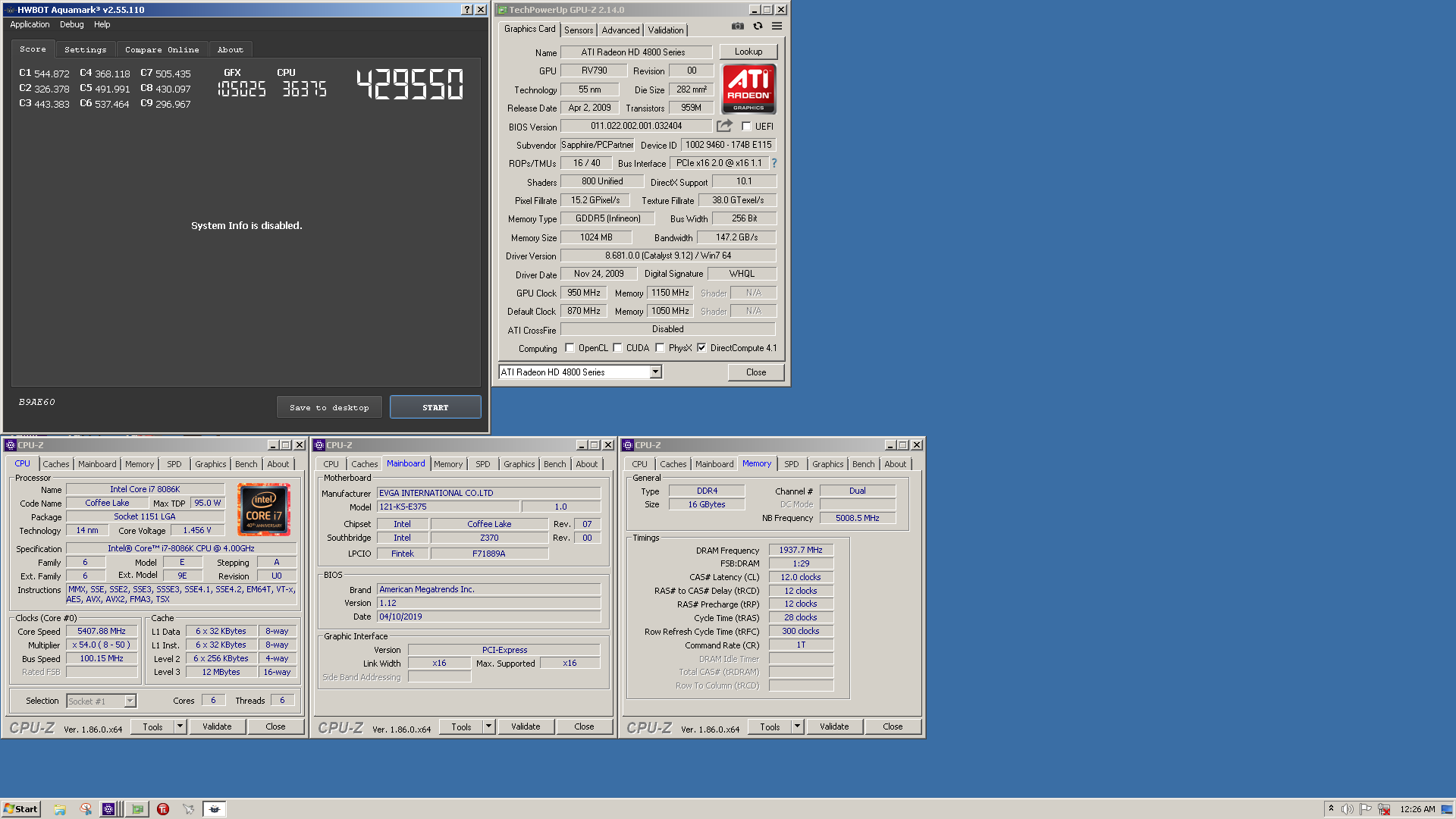Open the Socket #1 selection dropdown
This screenshot has width=1456, height=819.
130,701
